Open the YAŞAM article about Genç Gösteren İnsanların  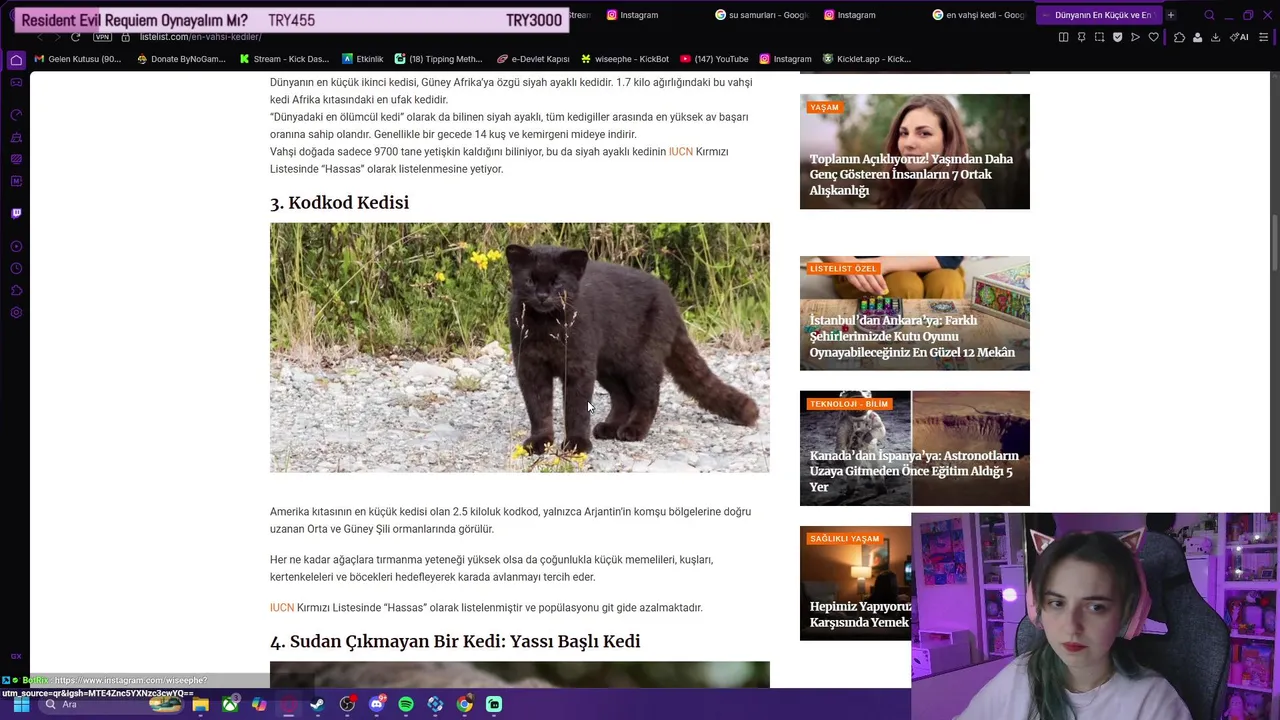point(915,152)
